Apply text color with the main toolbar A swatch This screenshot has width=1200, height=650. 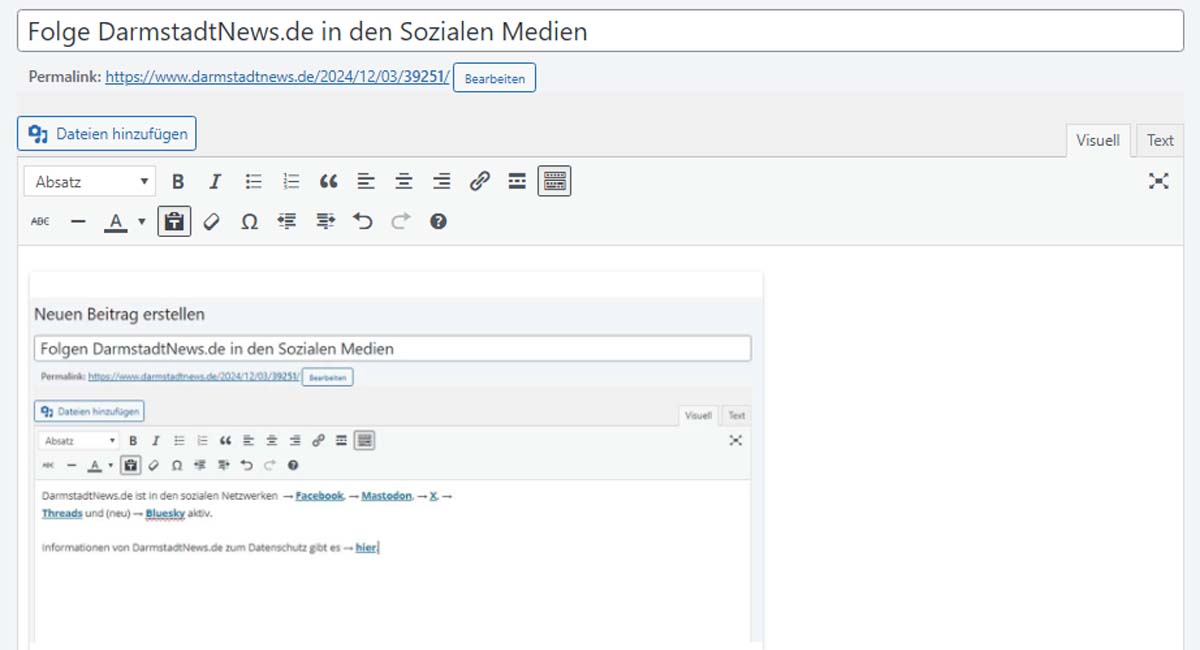click(x=116, y=222)
